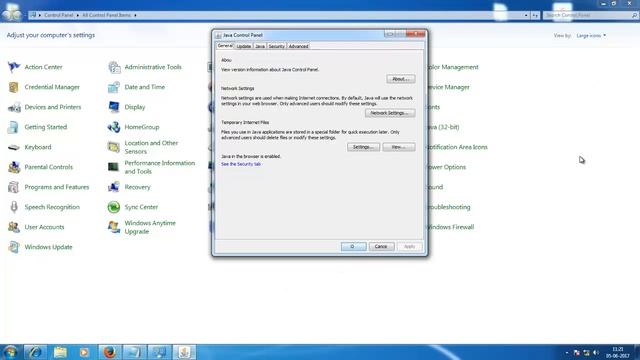
Task: Open Location and Other Sensors icon
Action: click(x=114, y=147)
